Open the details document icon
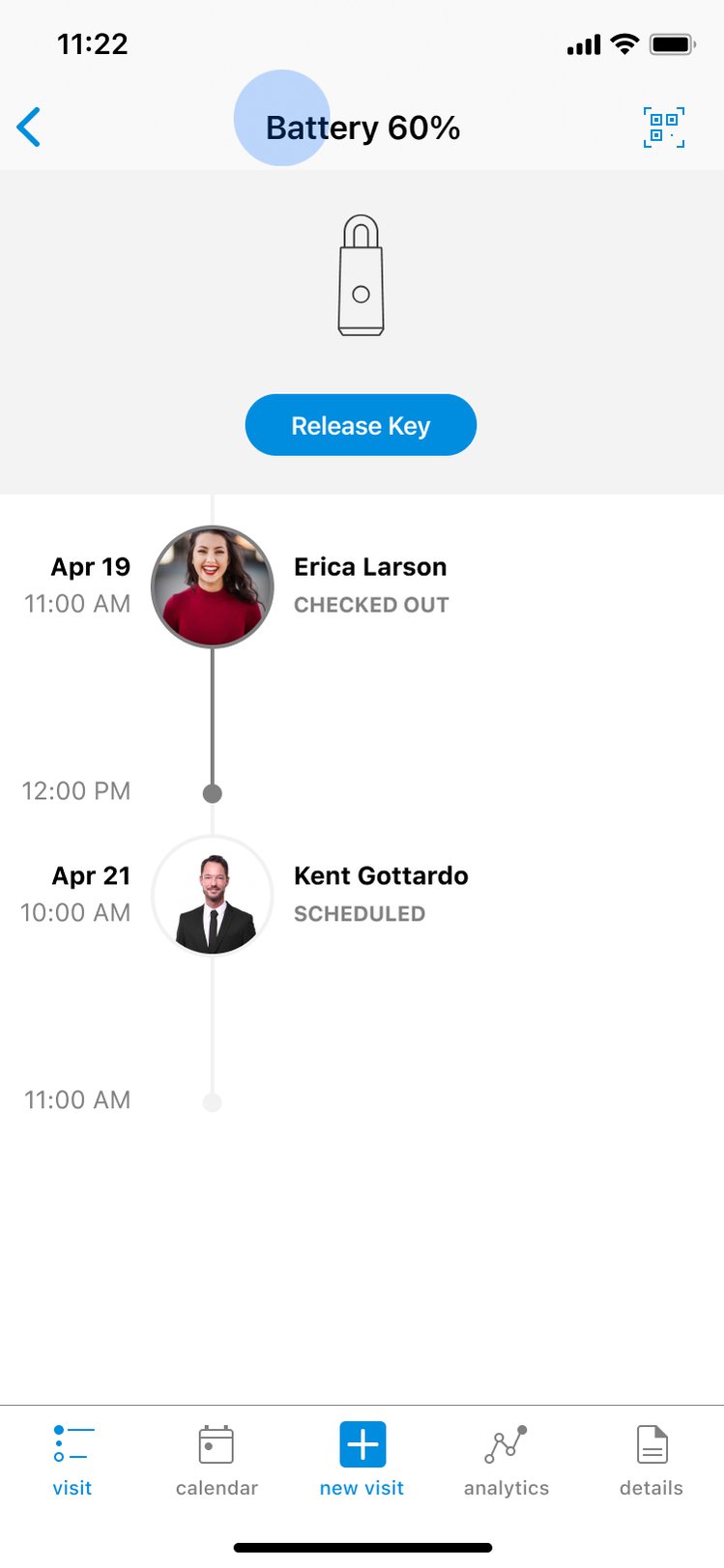This screenshot has height=1568, width=724. coord(652,1445)
